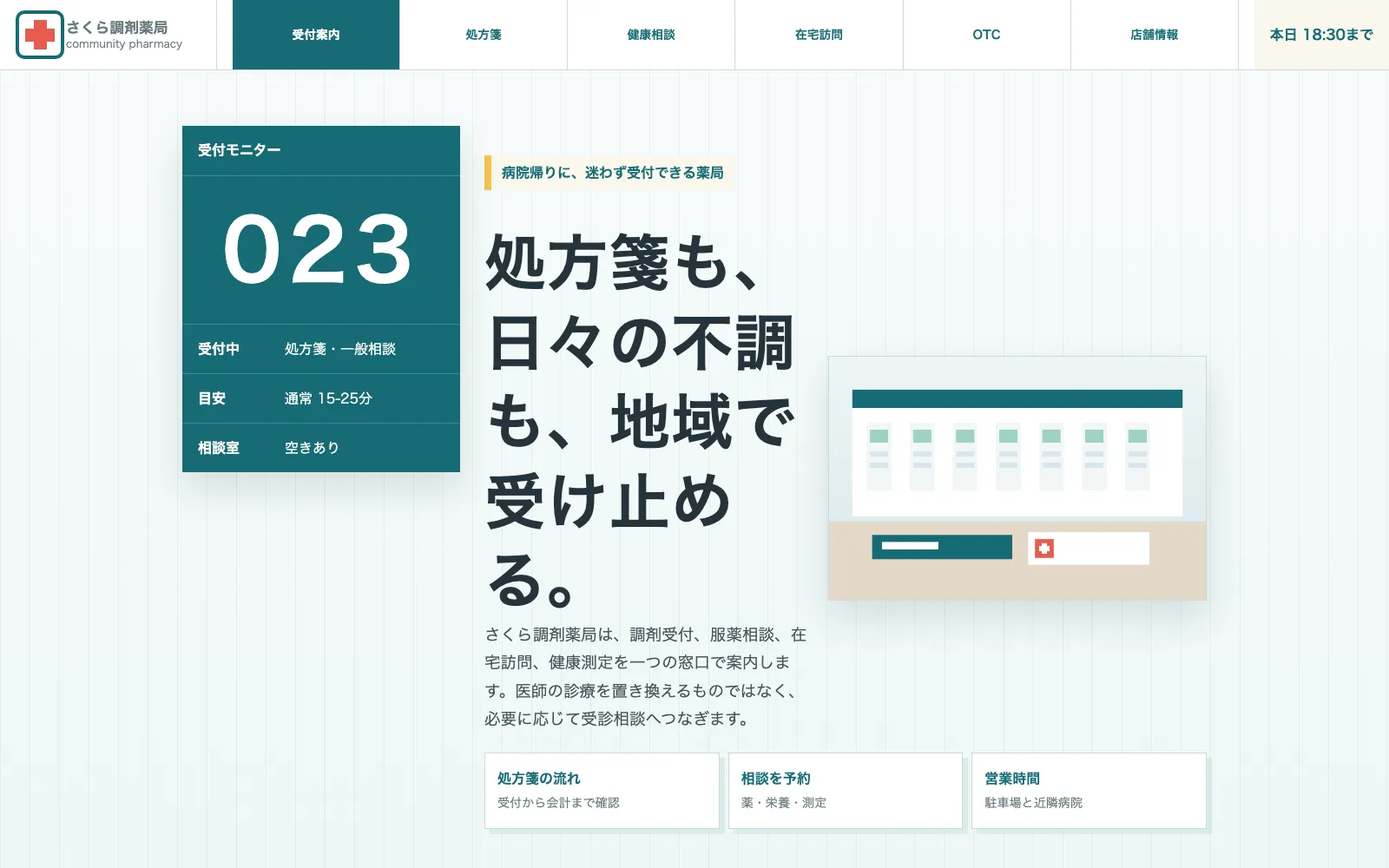Click the 目安 row label
Image resolution: width=1389 pixels, height=868 pixels.
[x=212, y=398]
